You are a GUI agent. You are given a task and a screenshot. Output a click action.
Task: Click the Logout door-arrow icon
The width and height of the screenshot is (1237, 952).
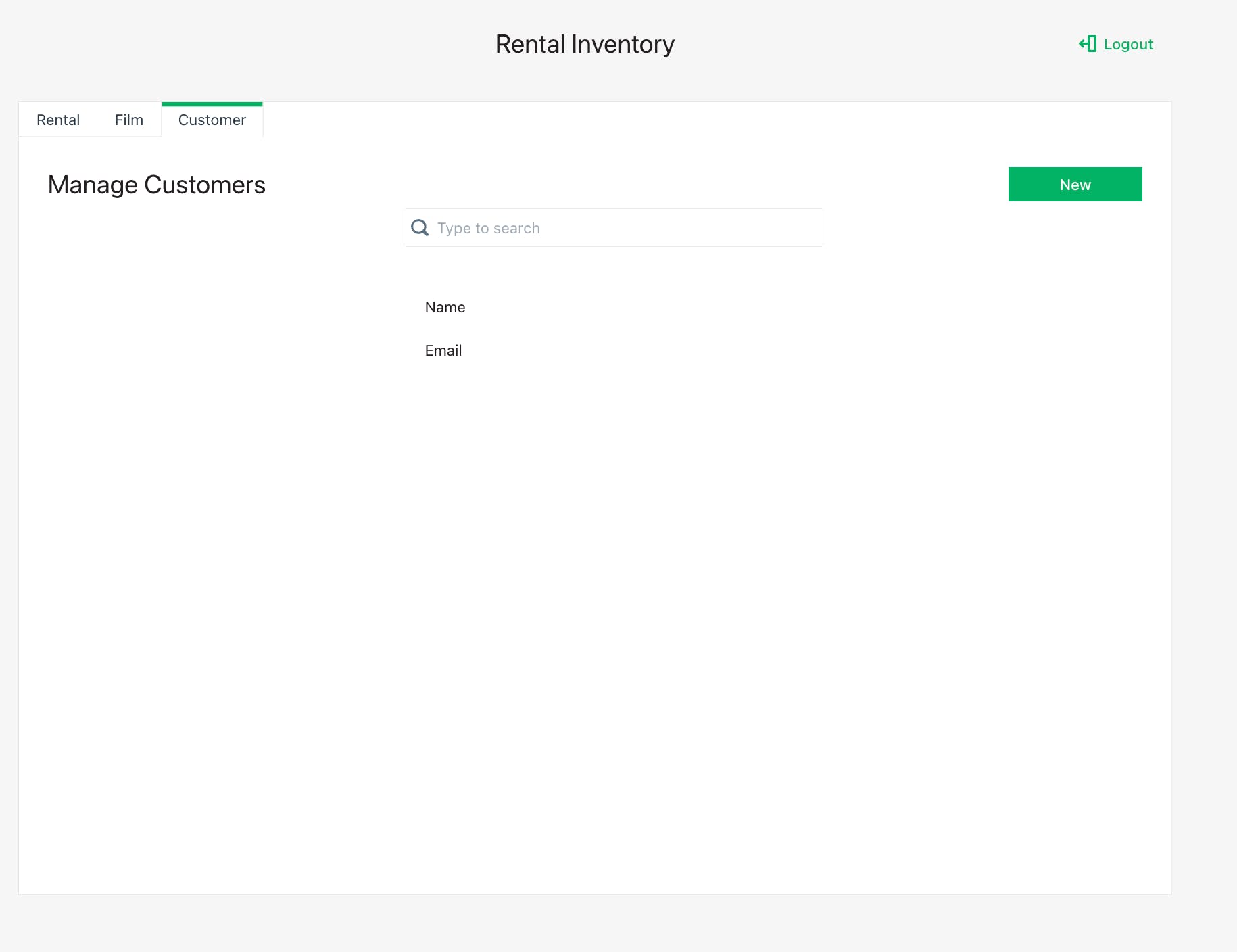click(1088, 44)
